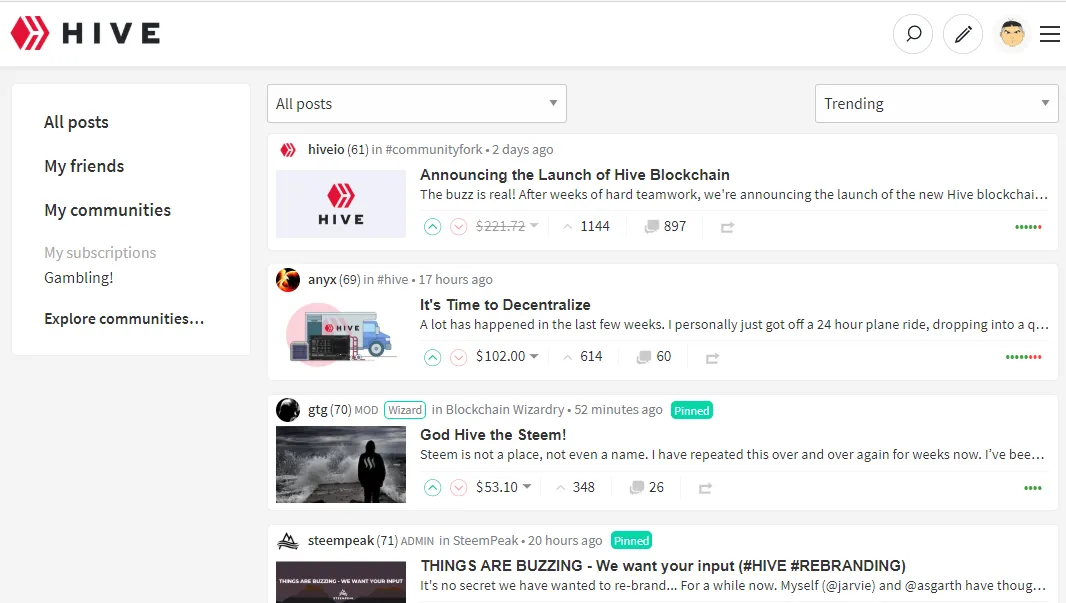Select All posts in sidebar
Image resolution: width=1066 pixels, height=603 pixels.
click(x=76, y=122)
